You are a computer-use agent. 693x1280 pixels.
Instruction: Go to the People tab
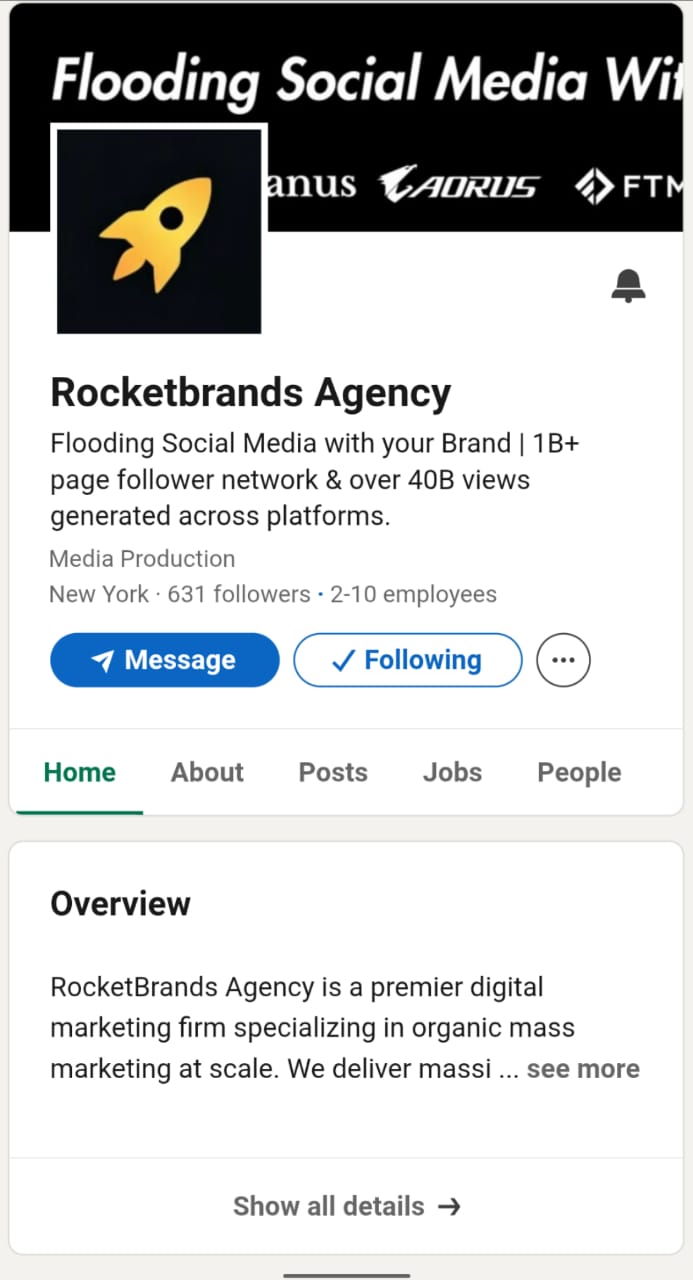[x=579, y=772]
